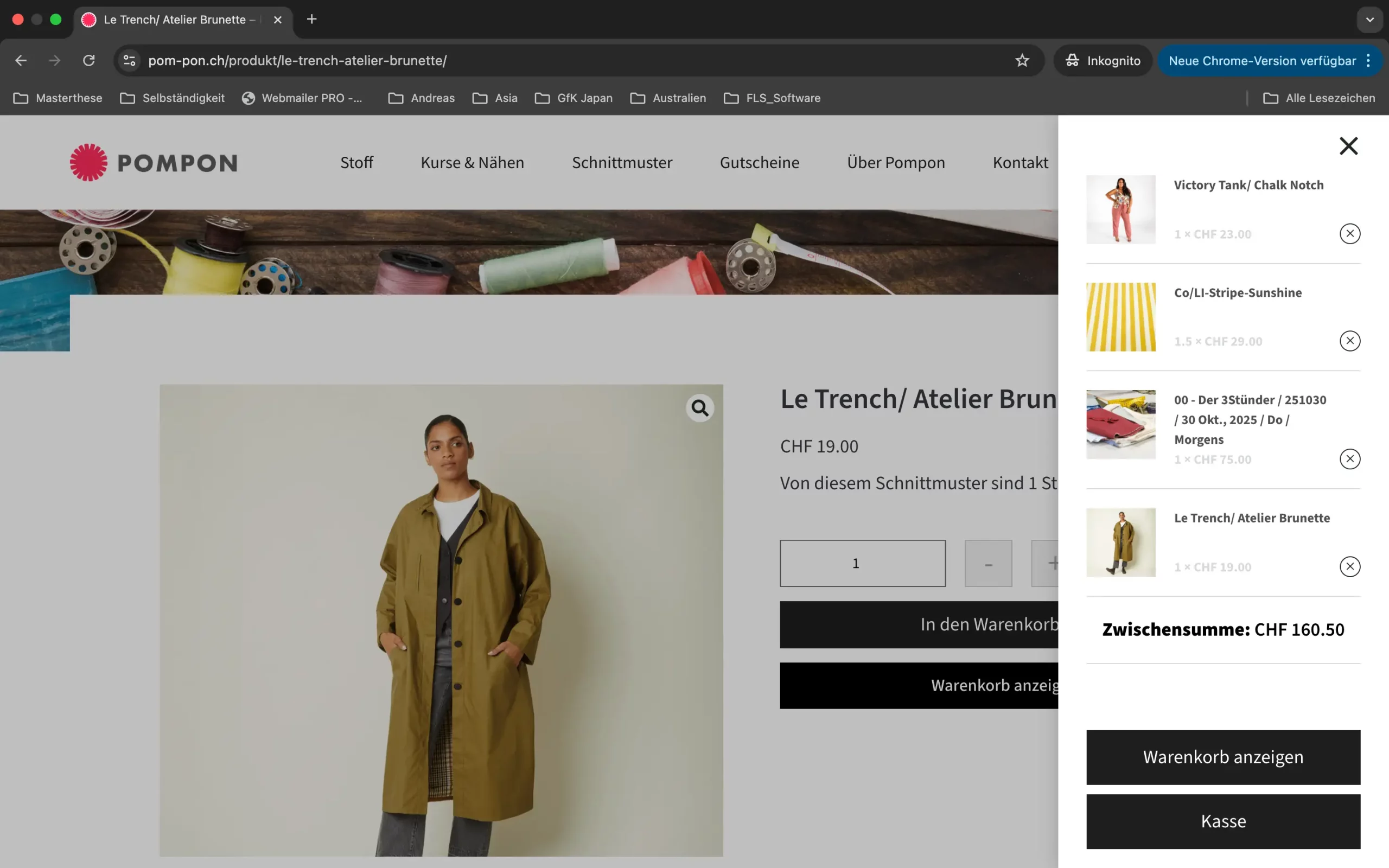Image resolution: width=1389 pixels, height=868 pixels.
Task: Open the Alle Lesezeichen bookmarks folder
Action: point(1319,98)
